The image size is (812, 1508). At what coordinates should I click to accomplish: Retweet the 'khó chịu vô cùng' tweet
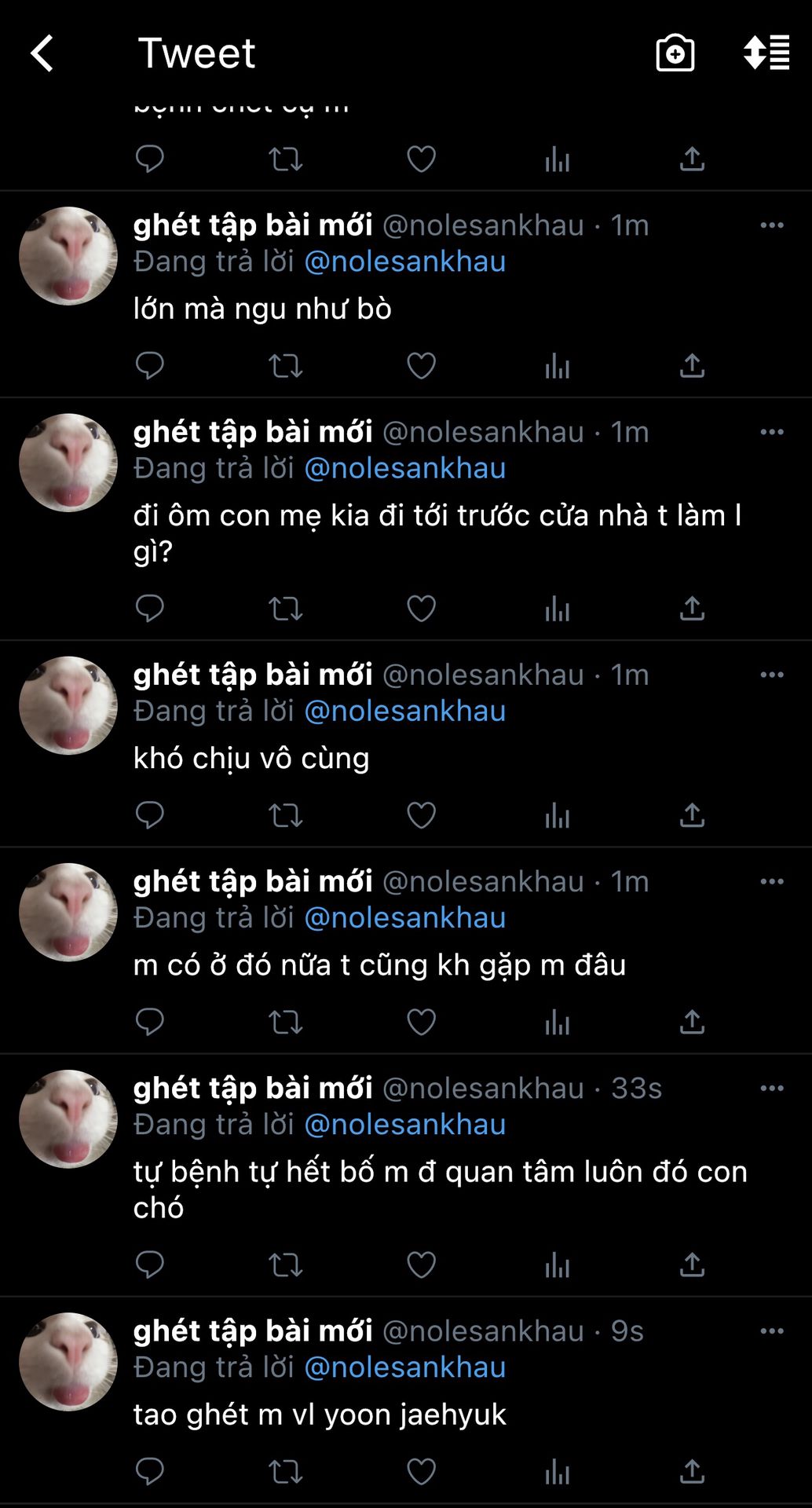pyautogui.click(x=285, y=815)
